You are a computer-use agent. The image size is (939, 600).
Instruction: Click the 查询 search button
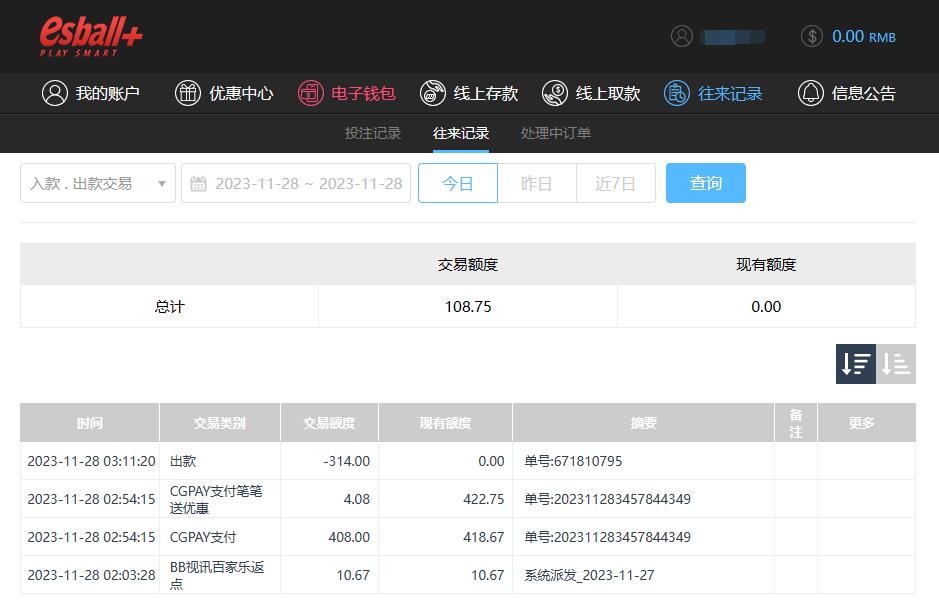(x=705, y=183)
